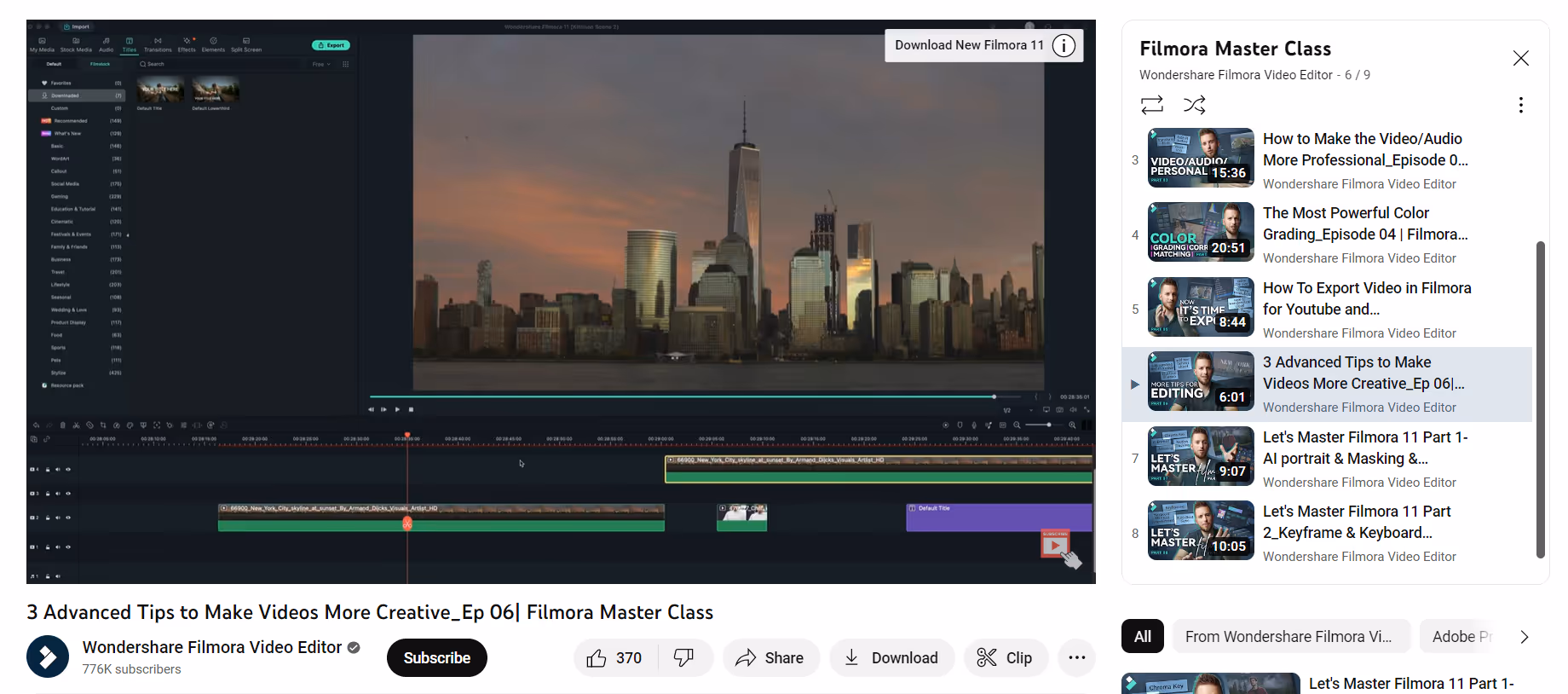Open the Wondershare Filmora channel avatar
Image resolution: width=1568 pixels, height=694 pixels.
click(48, 656)
